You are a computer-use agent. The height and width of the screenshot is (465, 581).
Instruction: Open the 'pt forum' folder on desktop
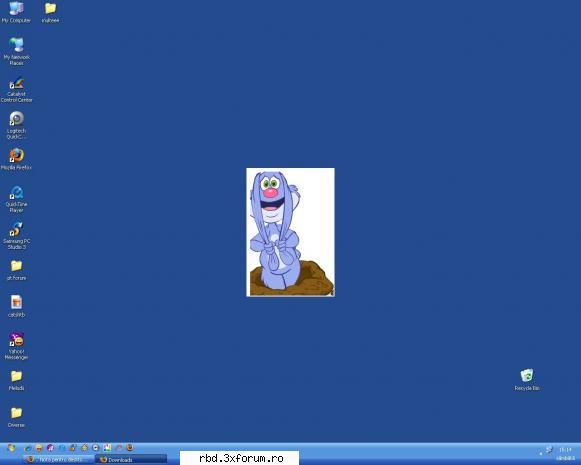click(16, 270)
